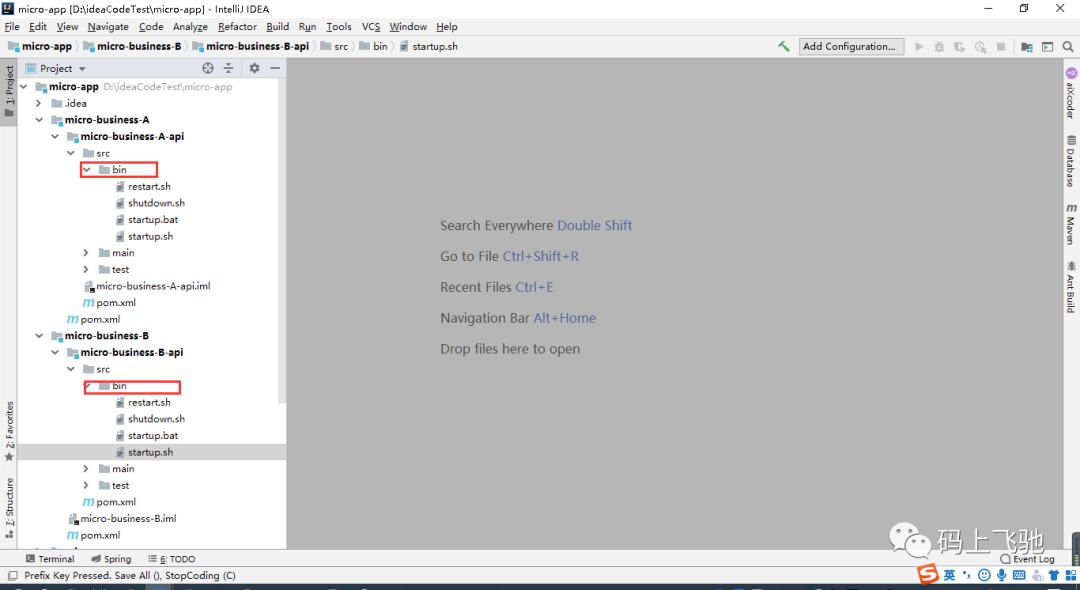Expand the .idea folder
Screen dimensions: 1080x590
point(39,103)
